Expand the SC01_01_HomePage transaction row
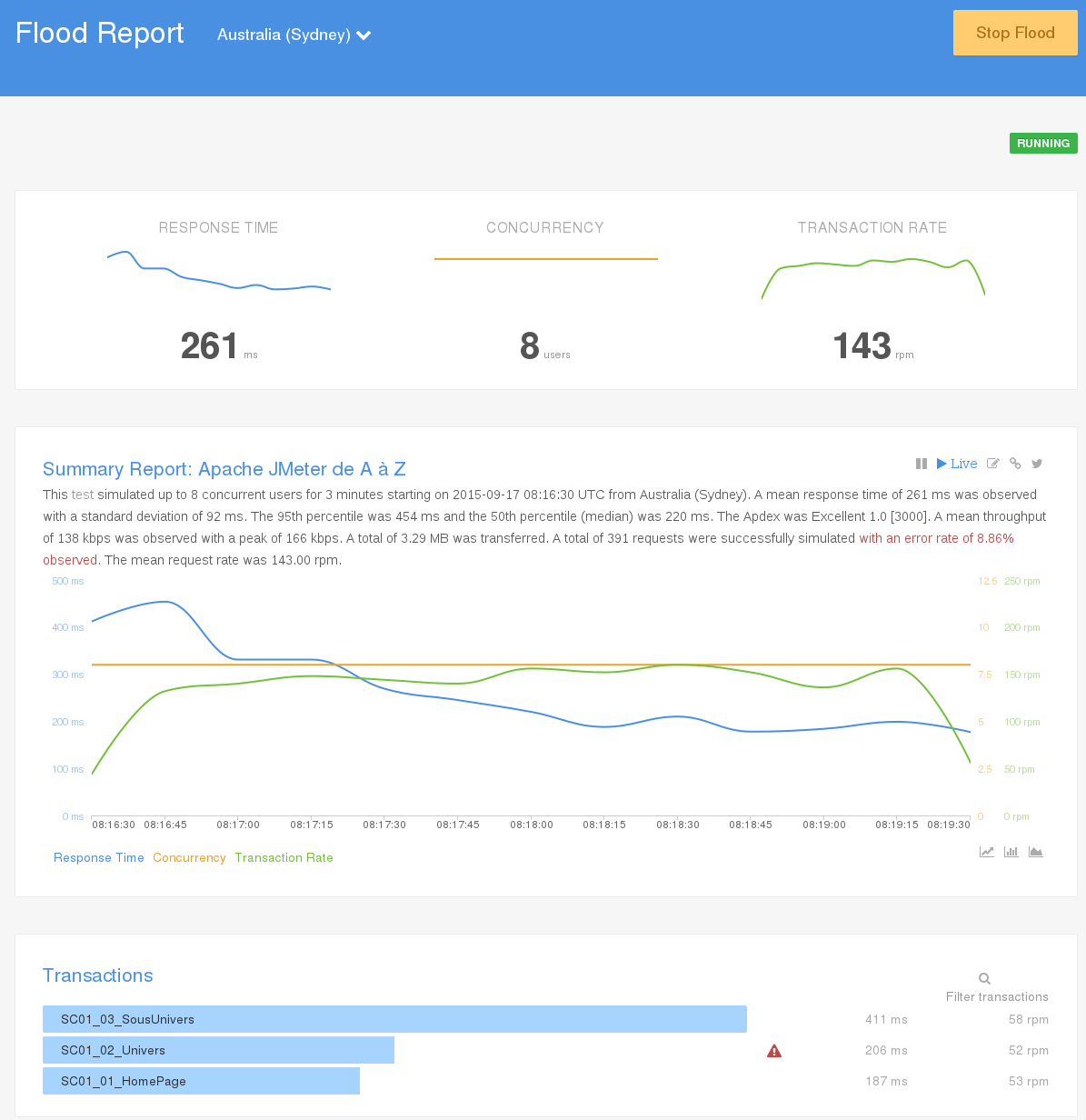The height and width of the screenshot is (1120, 1086). click(x=201, y=1081)
